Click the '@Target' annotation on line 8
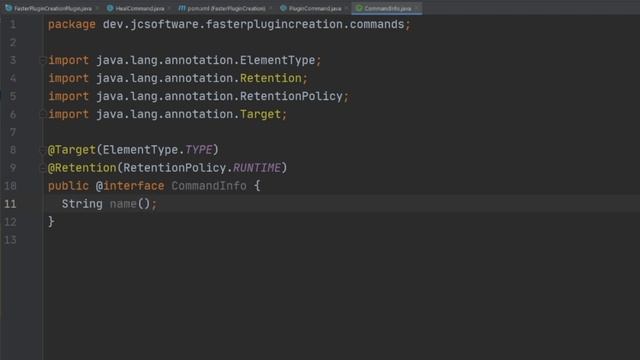Viewport: 640px width, 360px height. pyautogui.click(x=72, y=150)
